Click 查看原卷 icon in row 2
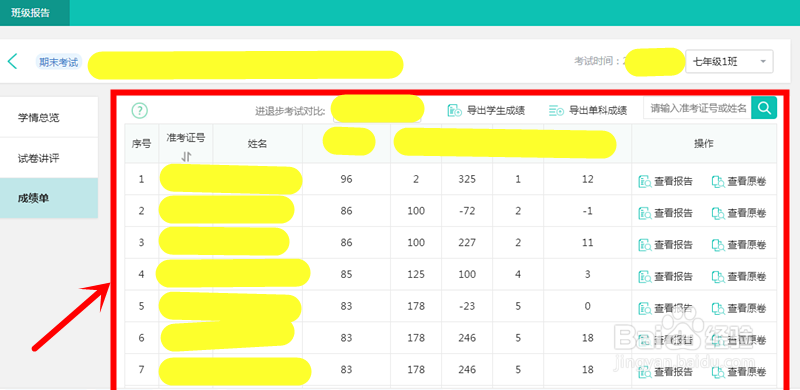 click(718, 213)
